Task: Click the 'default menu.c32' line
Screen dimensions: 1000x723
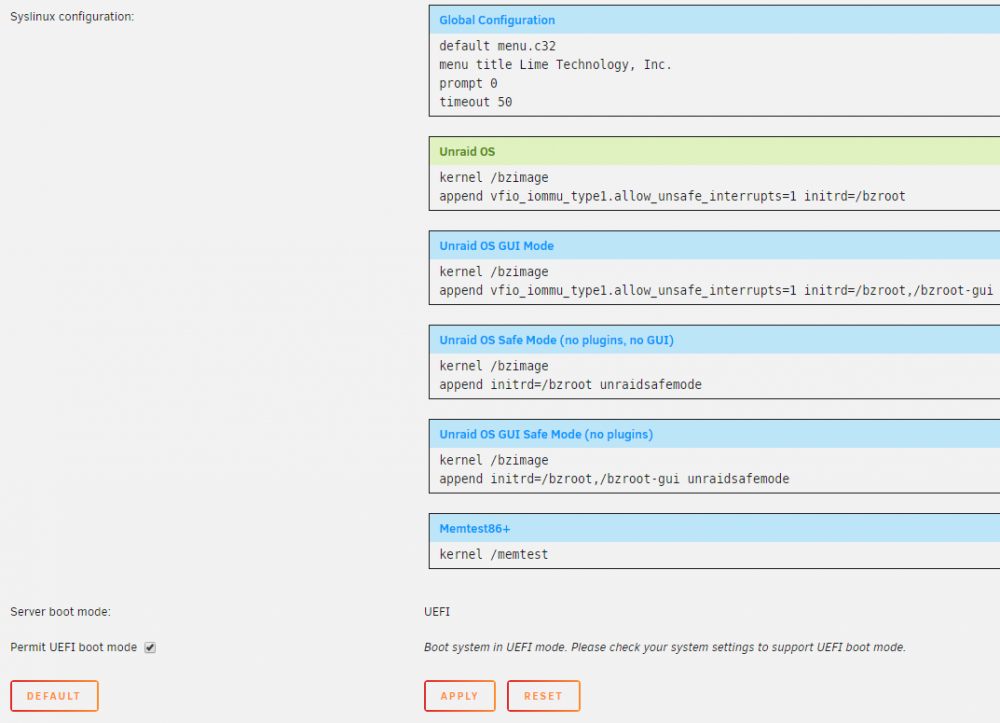Action: tap(497, 46)
